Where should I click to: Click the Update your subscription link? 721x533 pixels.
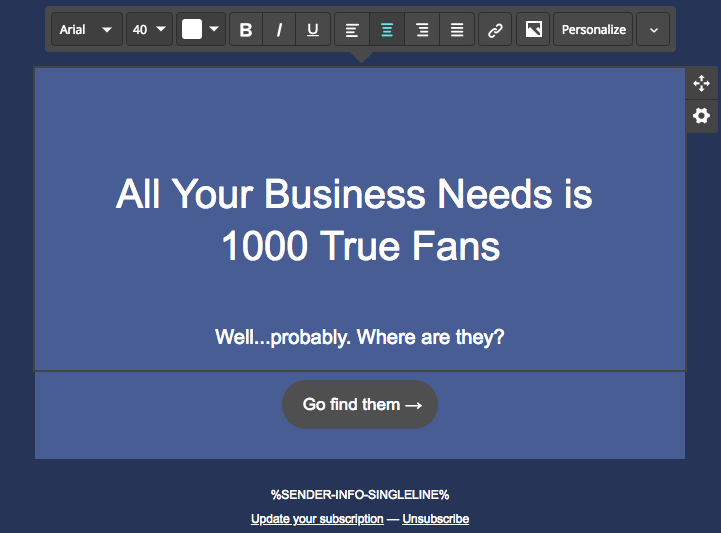(317, 519)
